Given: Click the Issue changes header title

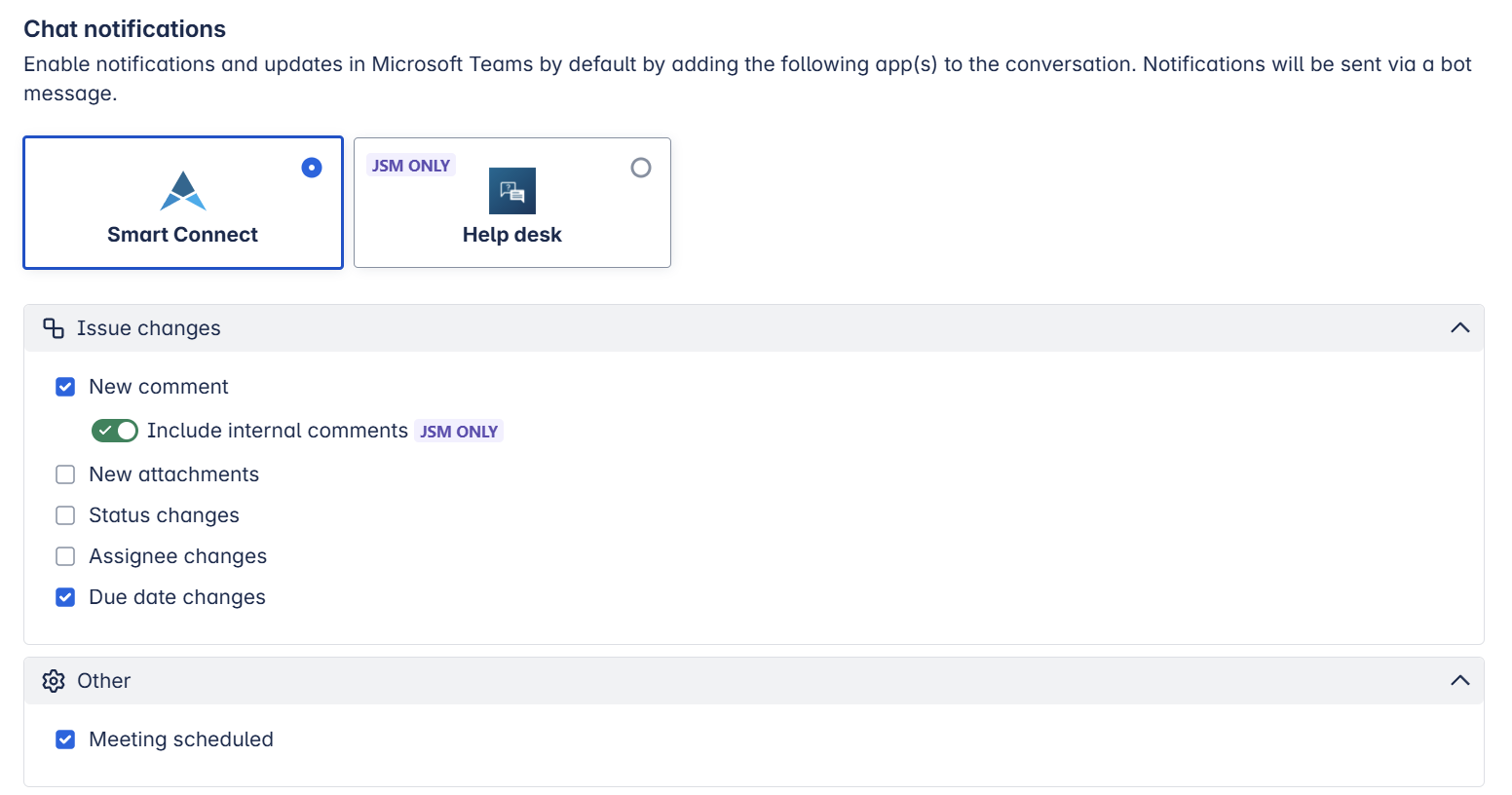Looking at the screenshot, I should pos(149,328).
